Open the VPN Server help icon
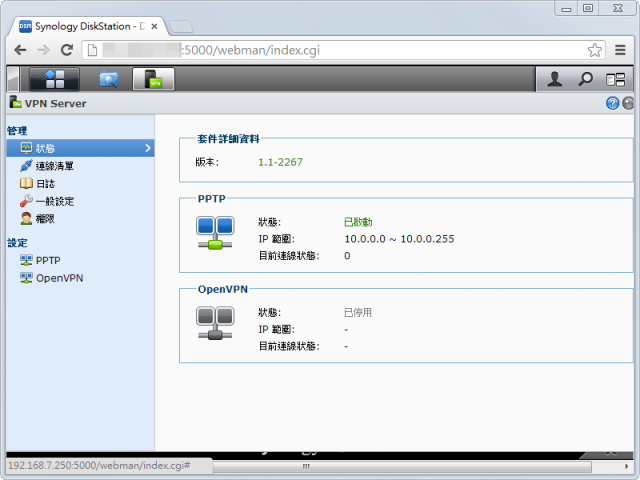Screen dimensions: 640x480 click(x=612, y=103)
